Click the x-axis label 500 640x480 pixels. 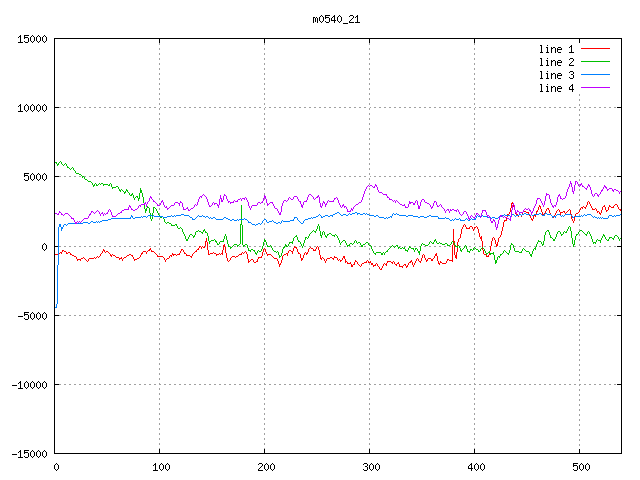click(x=581, y=467)
